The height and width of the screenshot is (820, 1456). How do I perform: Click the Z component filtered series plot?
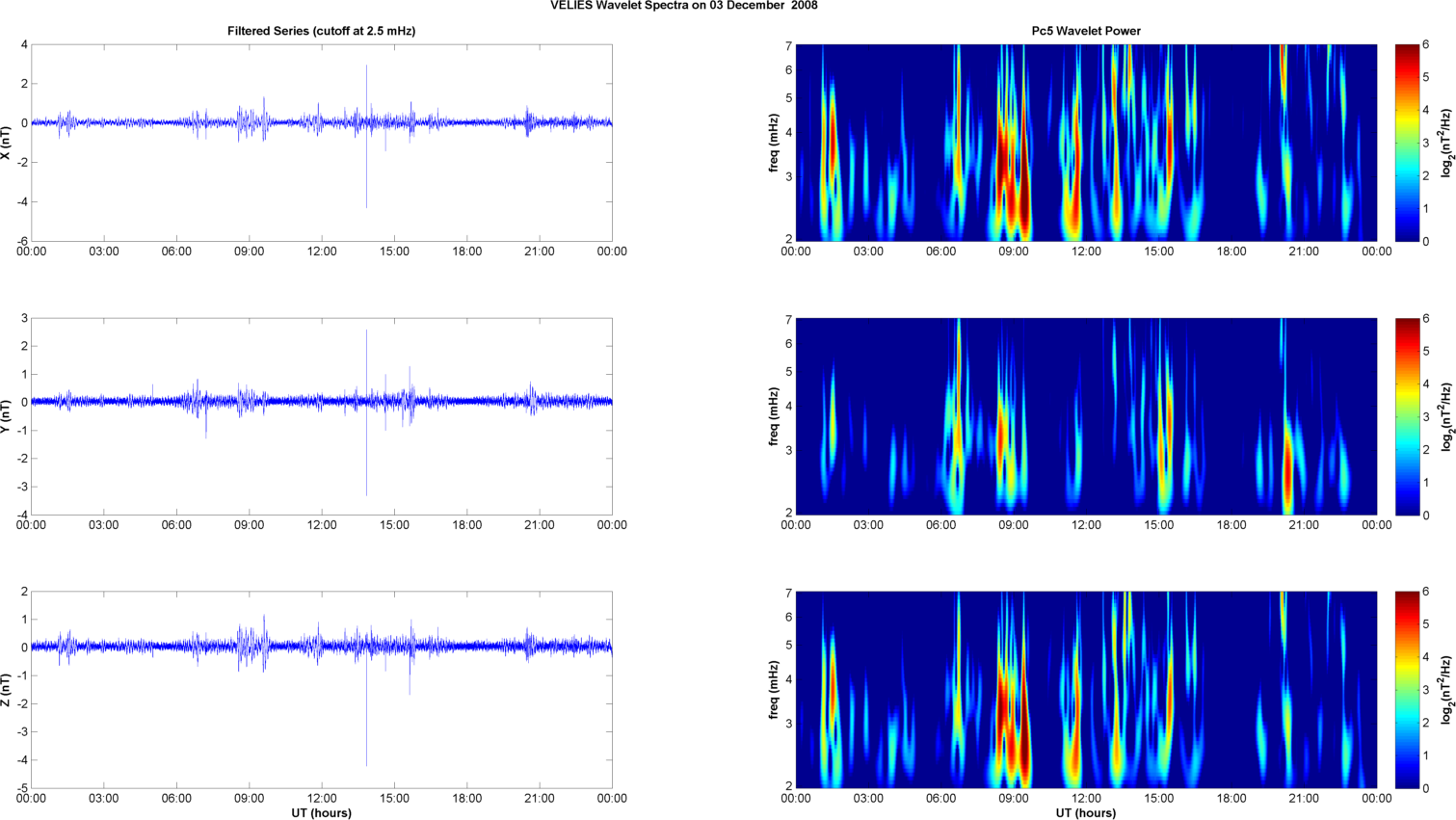322,690
